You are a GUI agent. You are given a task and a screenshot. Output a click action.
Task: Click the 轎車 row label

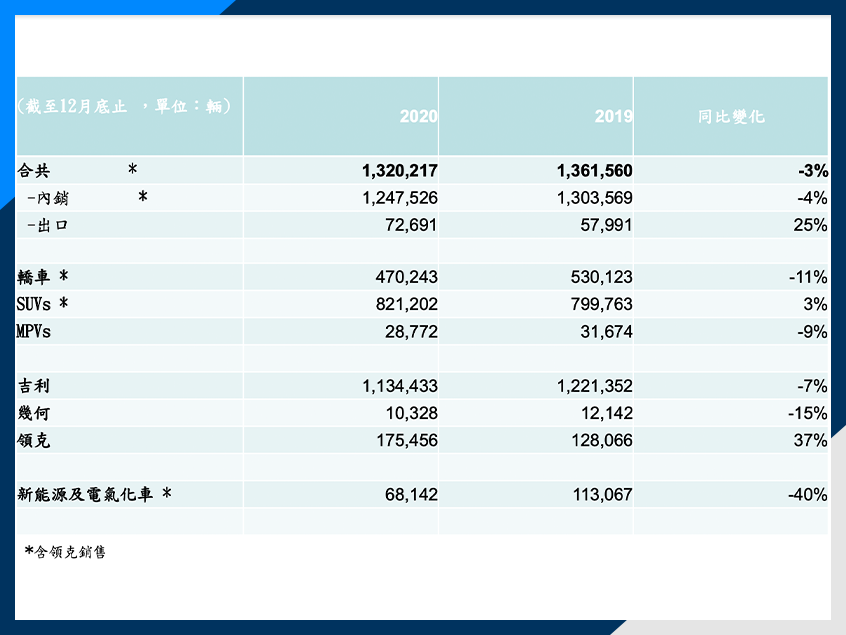point(33,277)
